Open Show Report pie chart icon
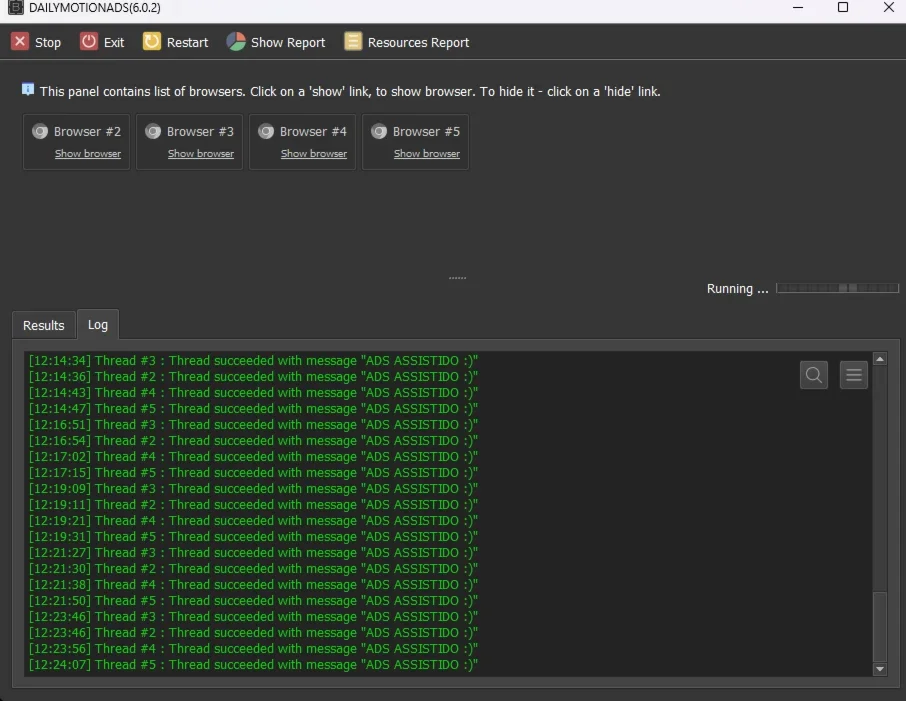The height and width of the screenshot is (701, 906). 236,42
